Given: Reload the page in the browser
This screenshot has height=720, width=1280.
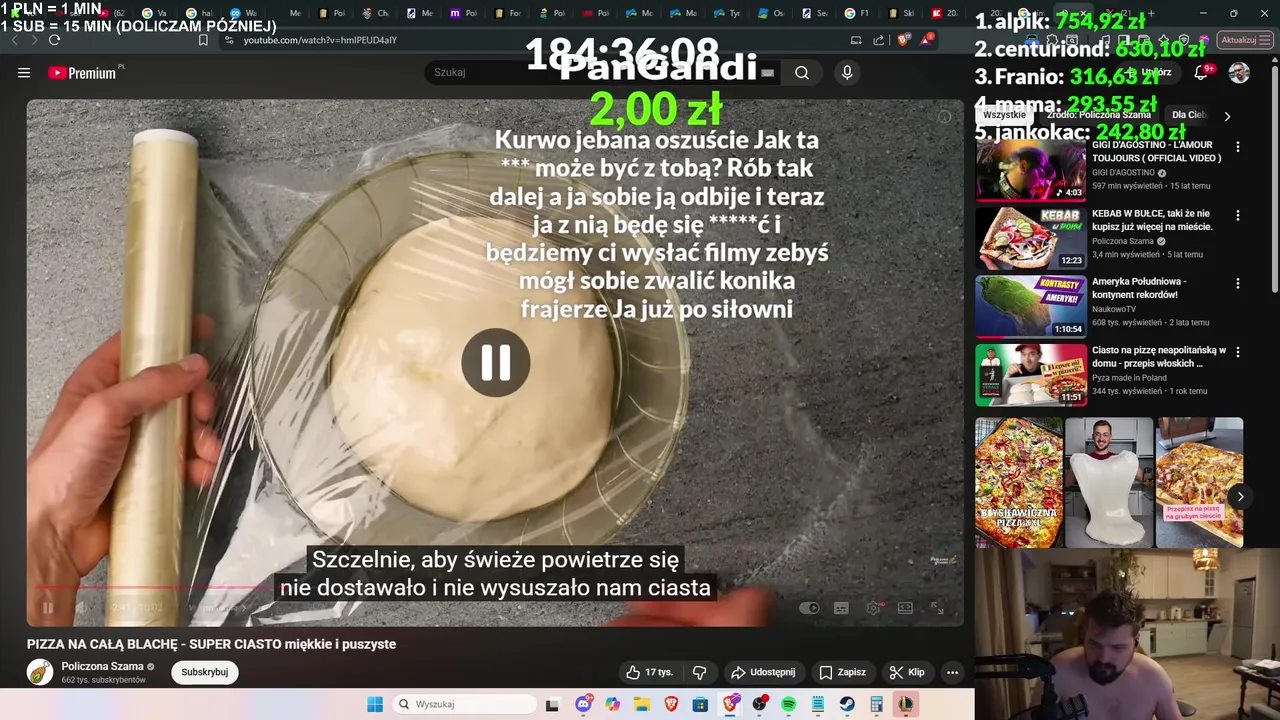Looking at the screenshot, I should pos(54,40).
